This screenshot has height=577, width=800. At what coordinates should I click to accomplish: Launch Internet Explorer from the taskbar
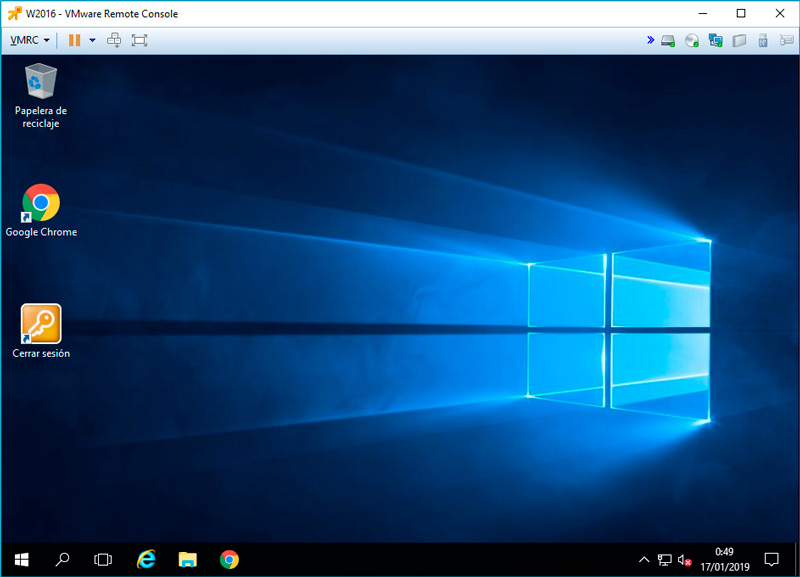click(x=146, y=560)
